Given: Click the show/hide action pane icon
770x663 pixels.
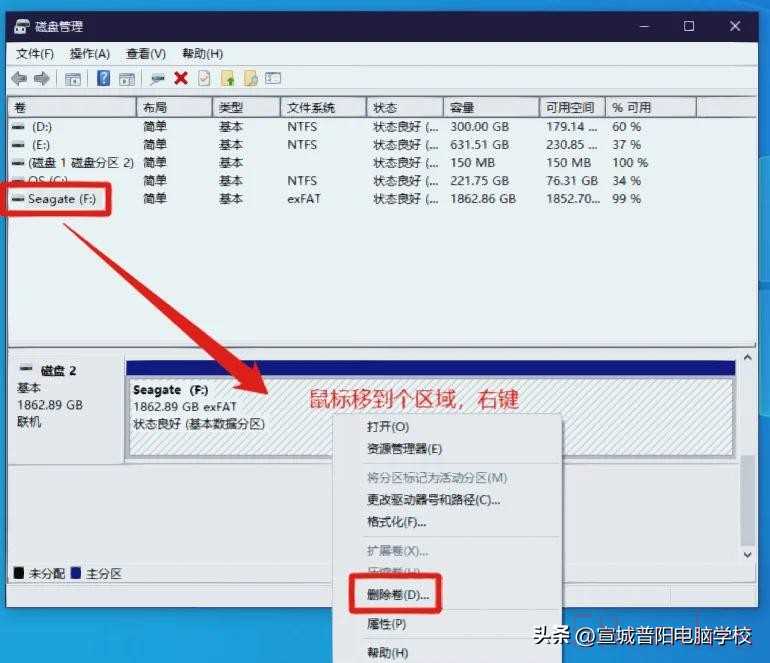Looking at the screenshot, I should tap(127, 79).
